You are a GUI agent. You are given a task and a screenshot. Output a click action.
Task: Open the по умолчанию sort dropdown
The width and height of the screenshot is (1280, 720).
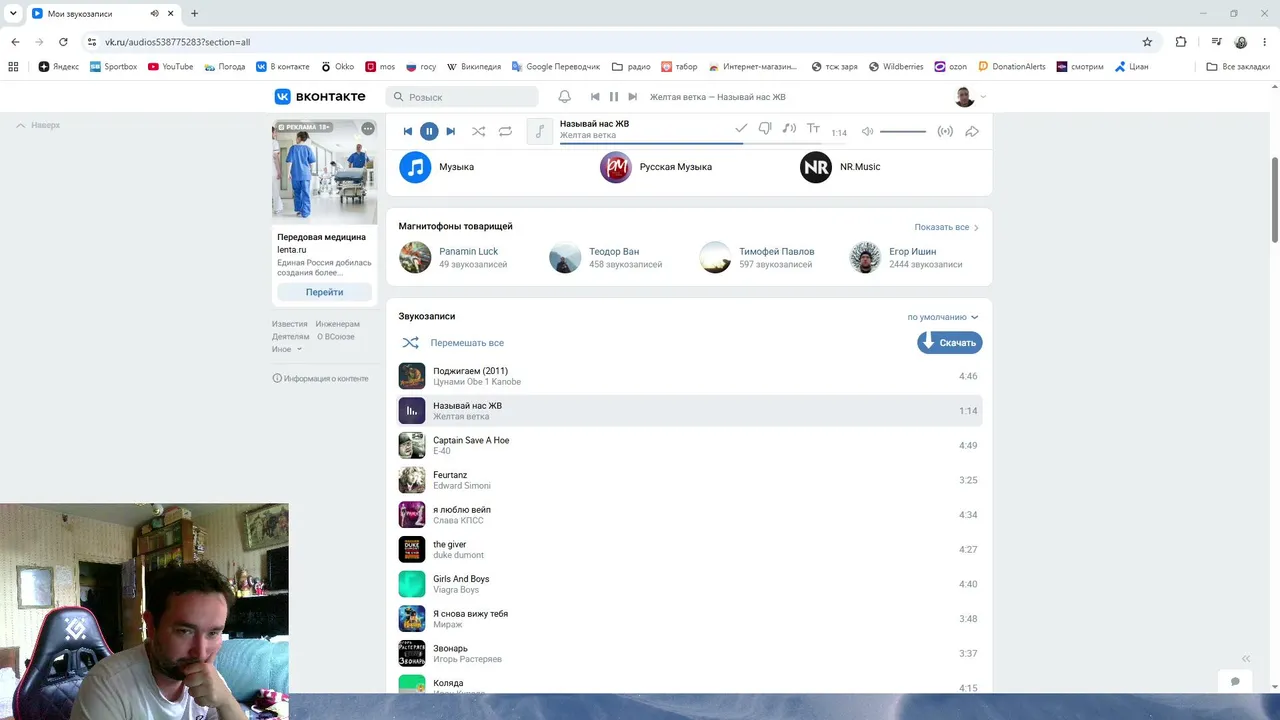943,317
